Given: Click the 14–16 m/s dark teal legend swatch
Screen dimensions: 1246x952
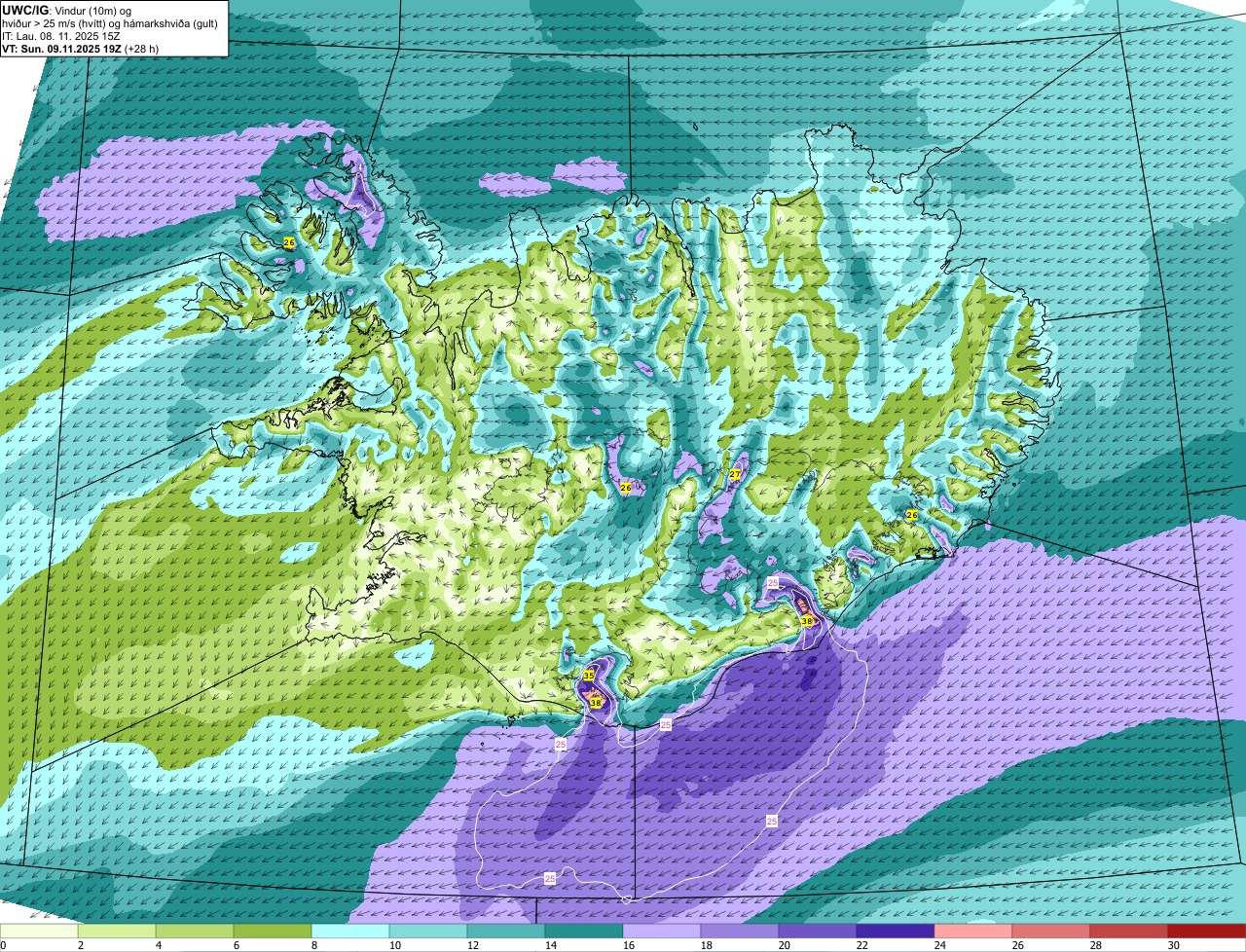Looking at the screenshot, I should (584, 932).
